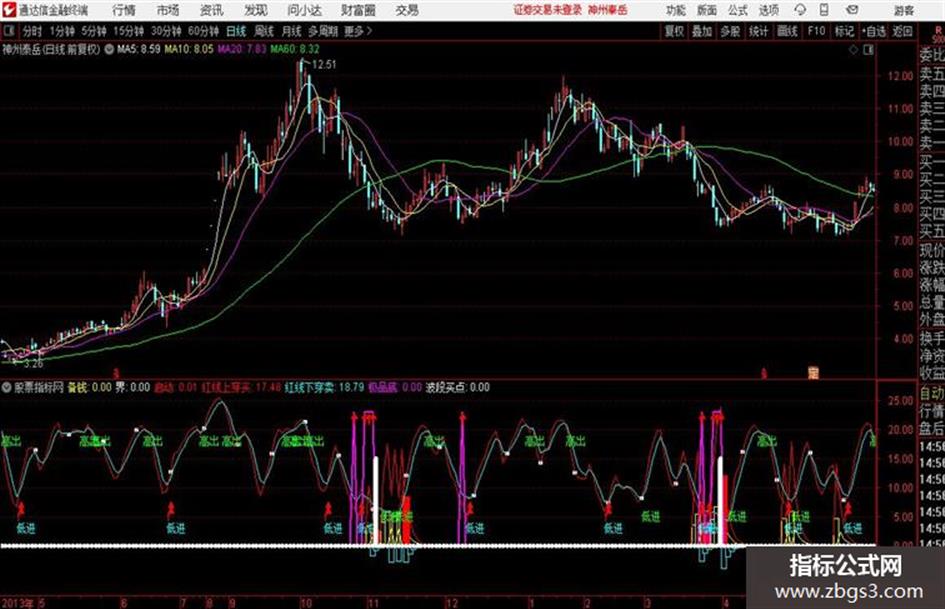Switch to 30分钟 period tab
This screenshot has height=609, width=945.
tap(166, 31)
